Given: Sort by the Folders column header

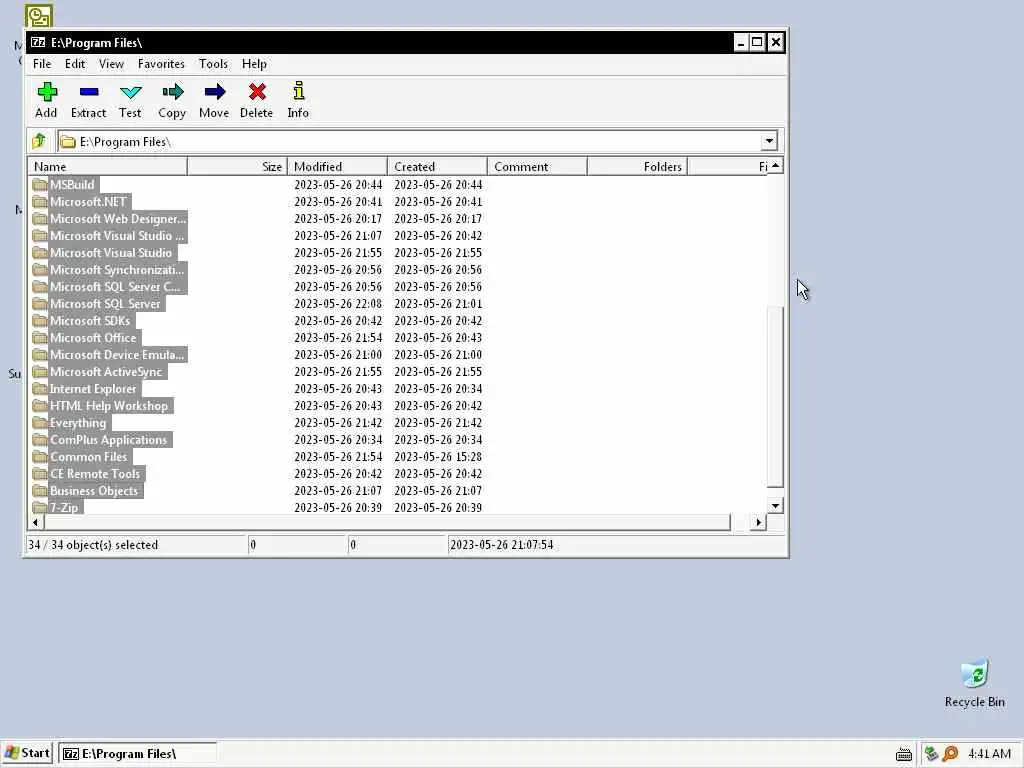Looking at the screenshot, I should pyautogui.click(x=637, y=167).
